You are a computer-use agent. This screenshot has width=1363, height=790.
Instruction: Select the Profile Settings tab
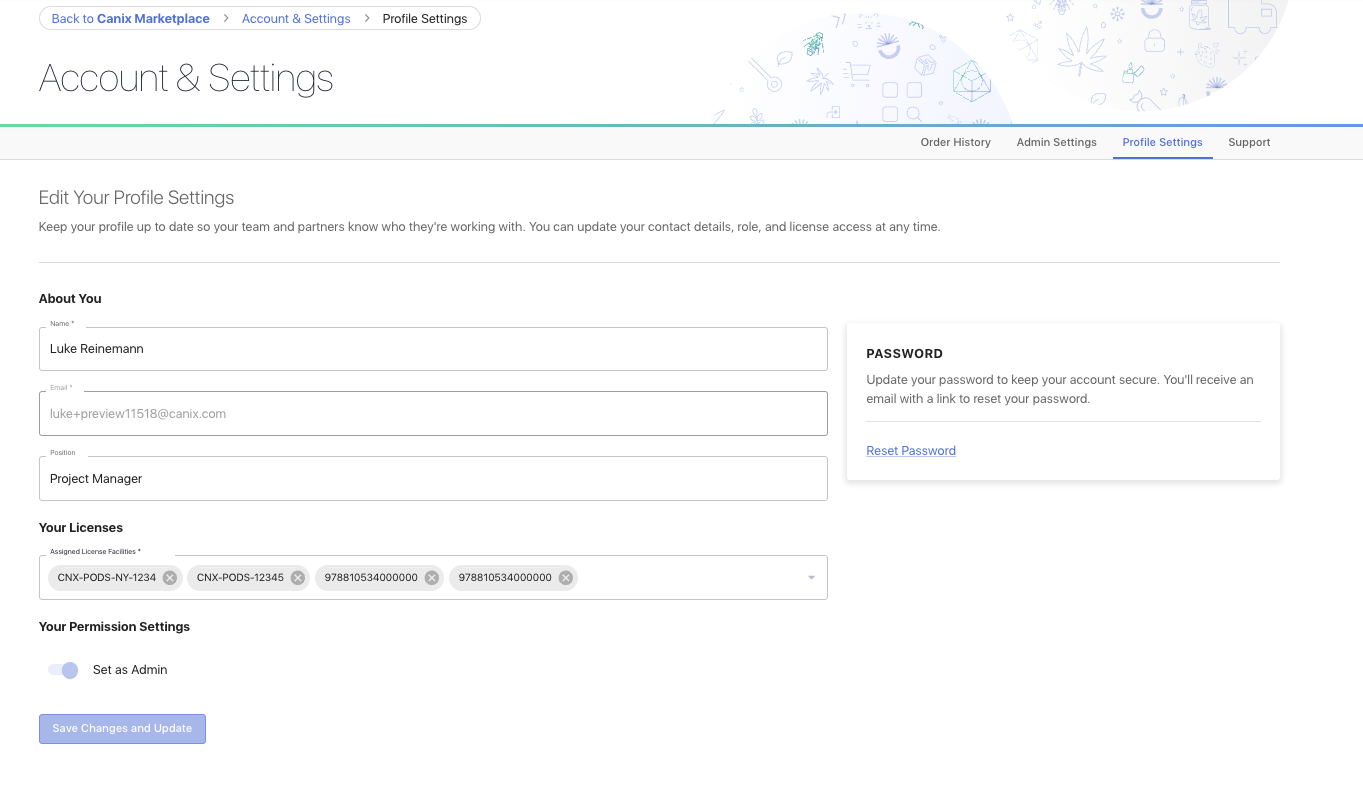pos(1162,142)
